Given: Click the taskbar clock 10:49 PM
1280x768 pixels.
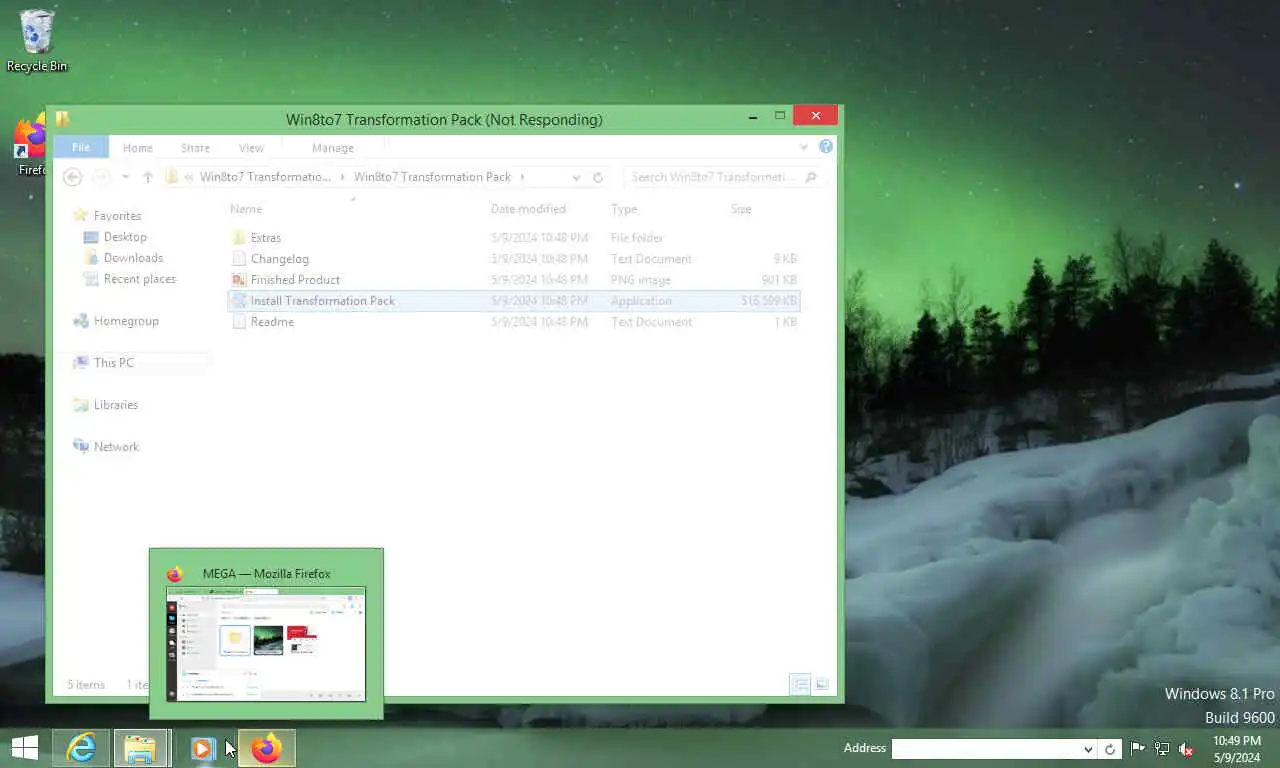Looking at the screenshot, I should (1237, 741).
